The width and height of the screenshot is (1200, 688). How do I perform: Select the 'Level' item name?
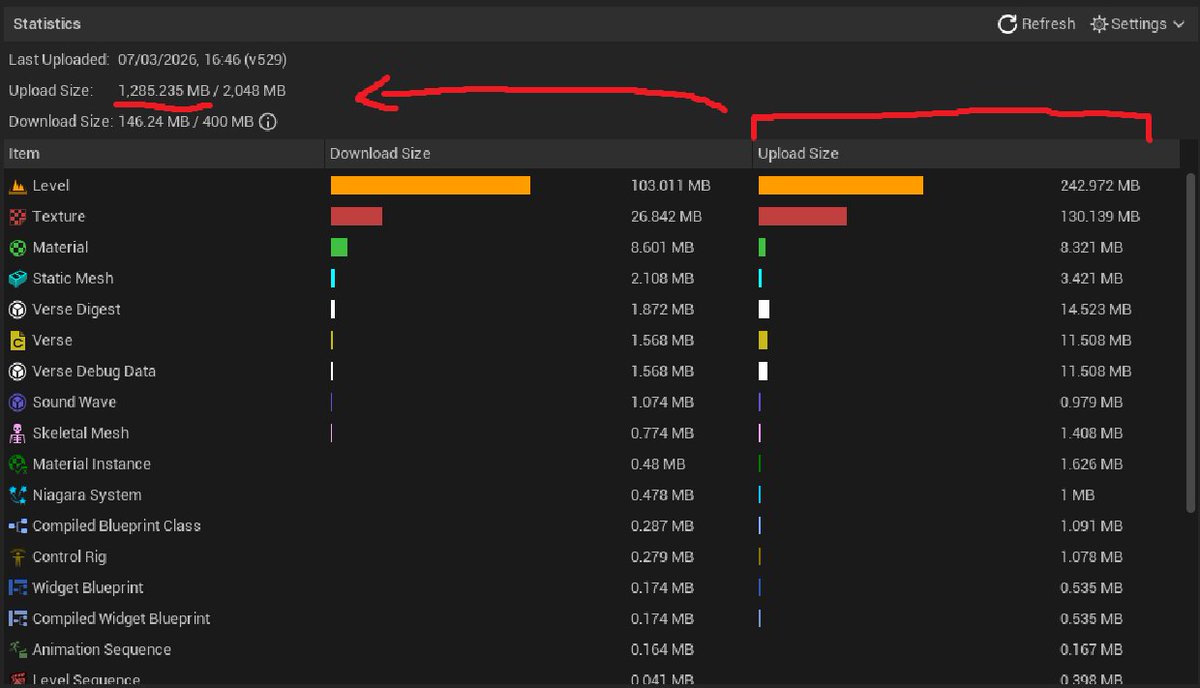pos(51,186)
